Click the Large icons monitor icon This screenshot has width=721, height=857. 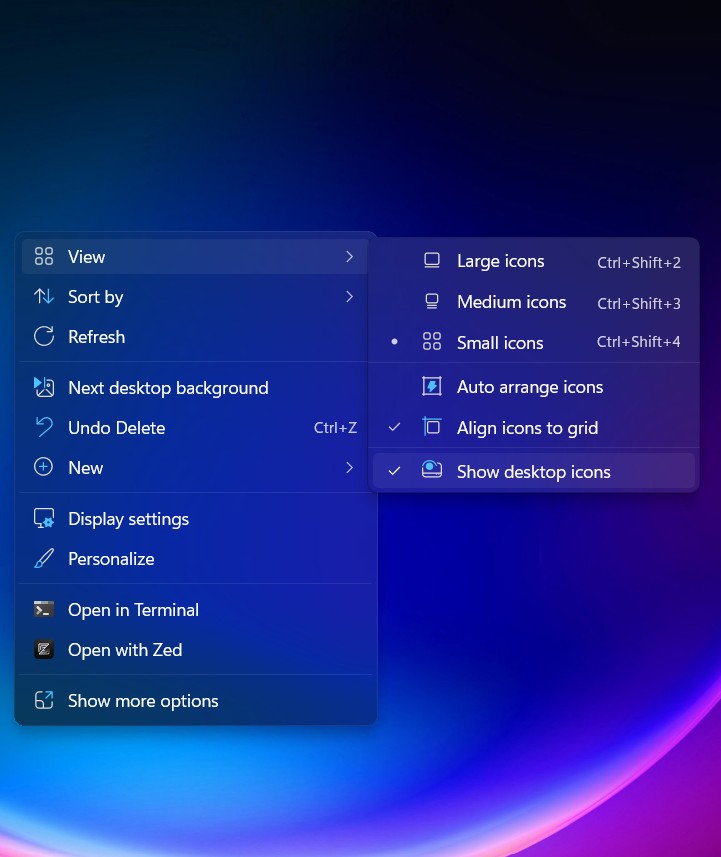click(x=432, y=260)
